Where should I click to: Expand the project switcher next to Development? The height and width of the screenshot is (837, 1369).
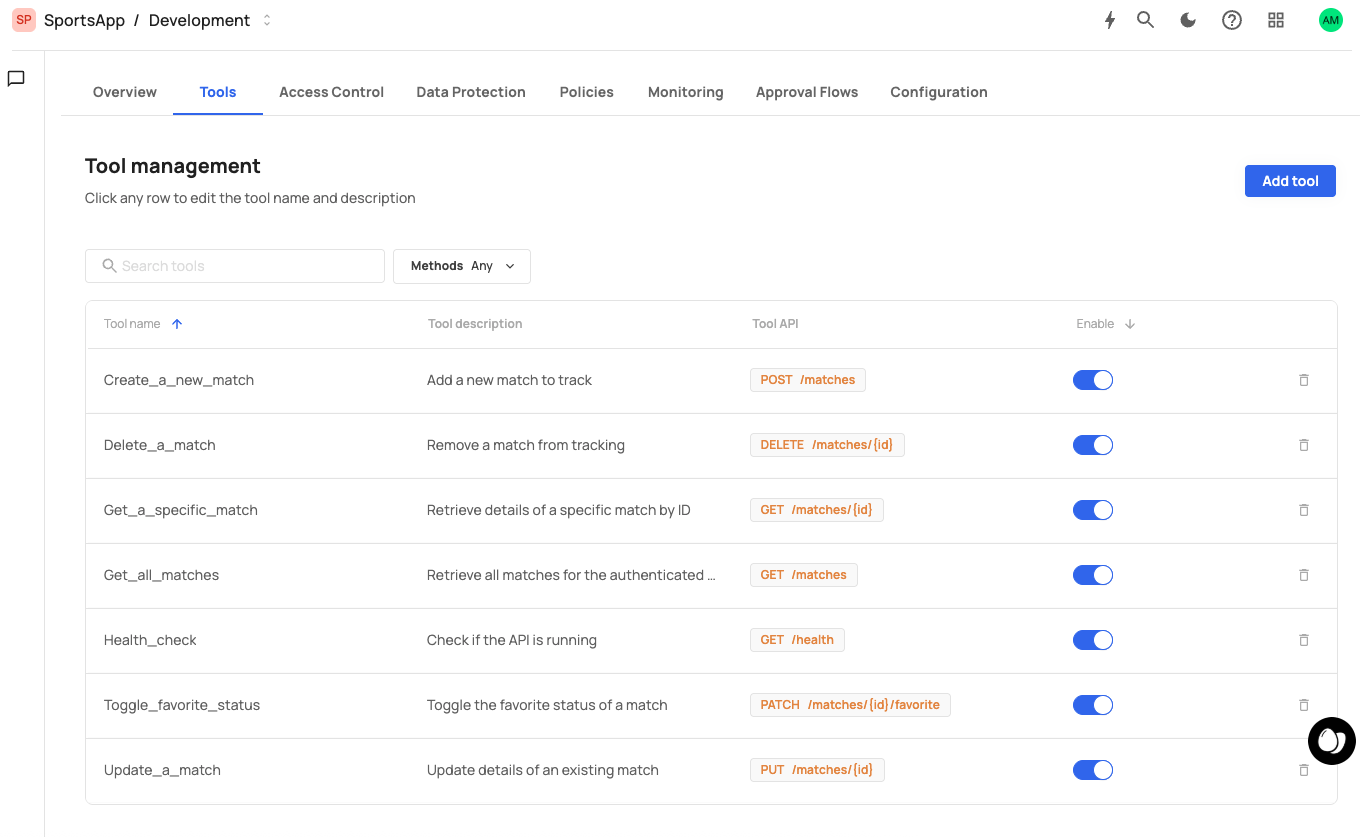(x=266, y=19)
